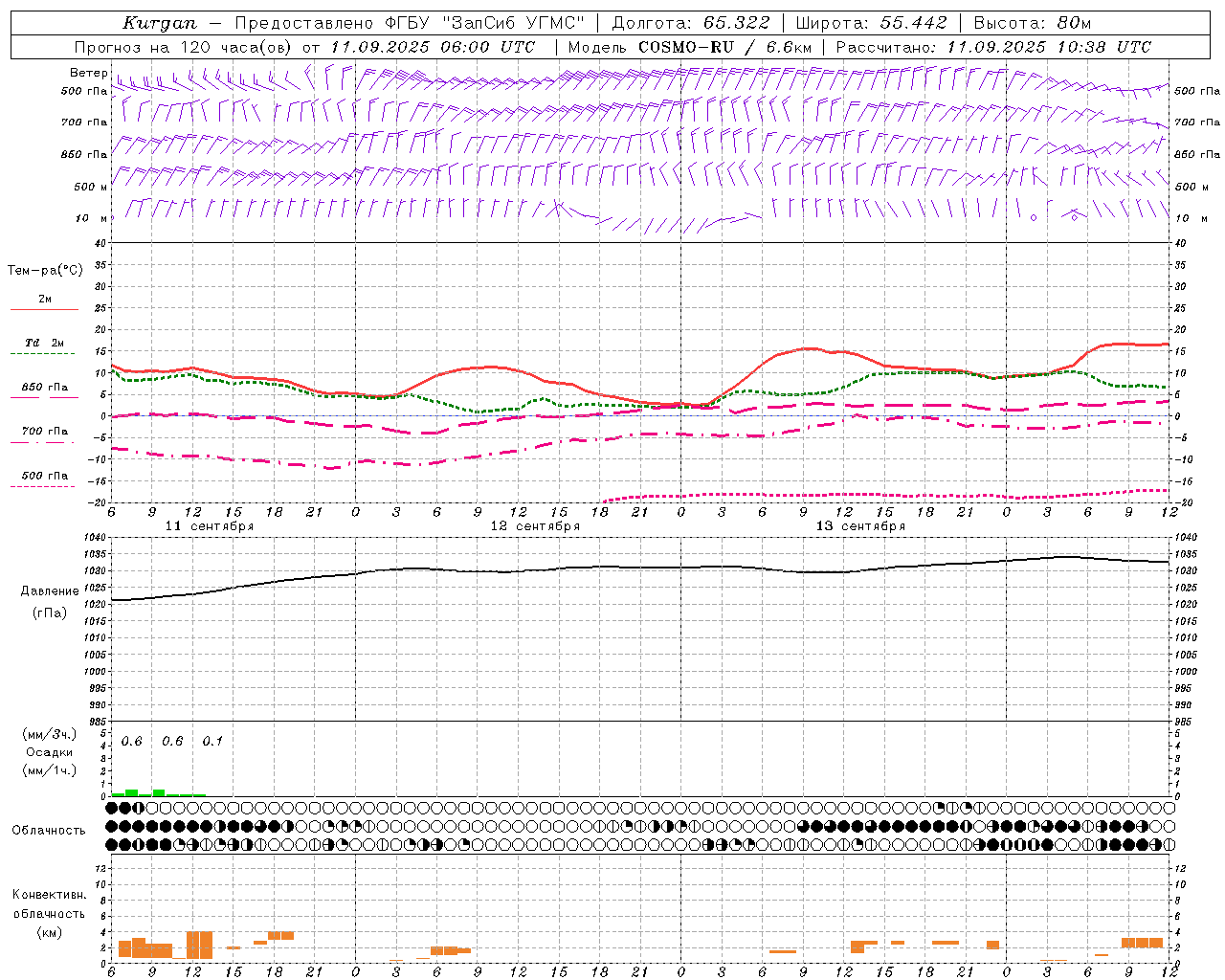This screenshot has width=1225, height=980.
Task: Click the Облачность cloud cover row label
Action: (x=49, y=831)
